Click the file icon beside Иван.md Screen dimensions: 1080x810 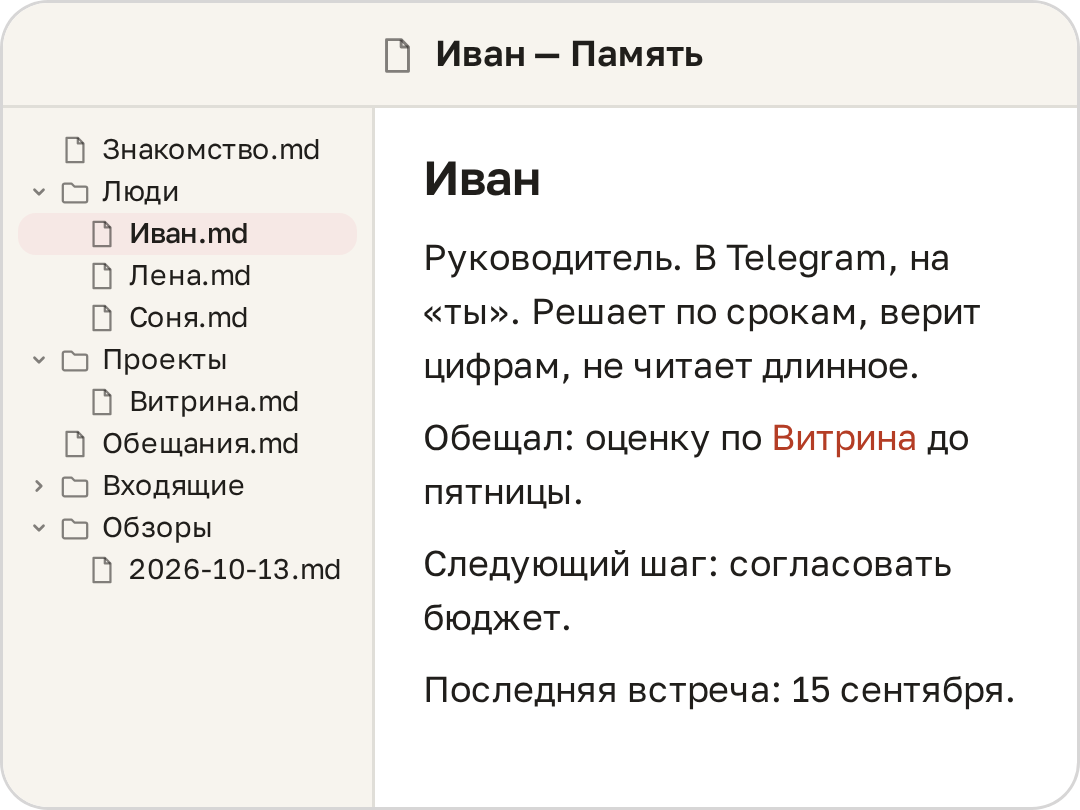[x=102, y=234]
